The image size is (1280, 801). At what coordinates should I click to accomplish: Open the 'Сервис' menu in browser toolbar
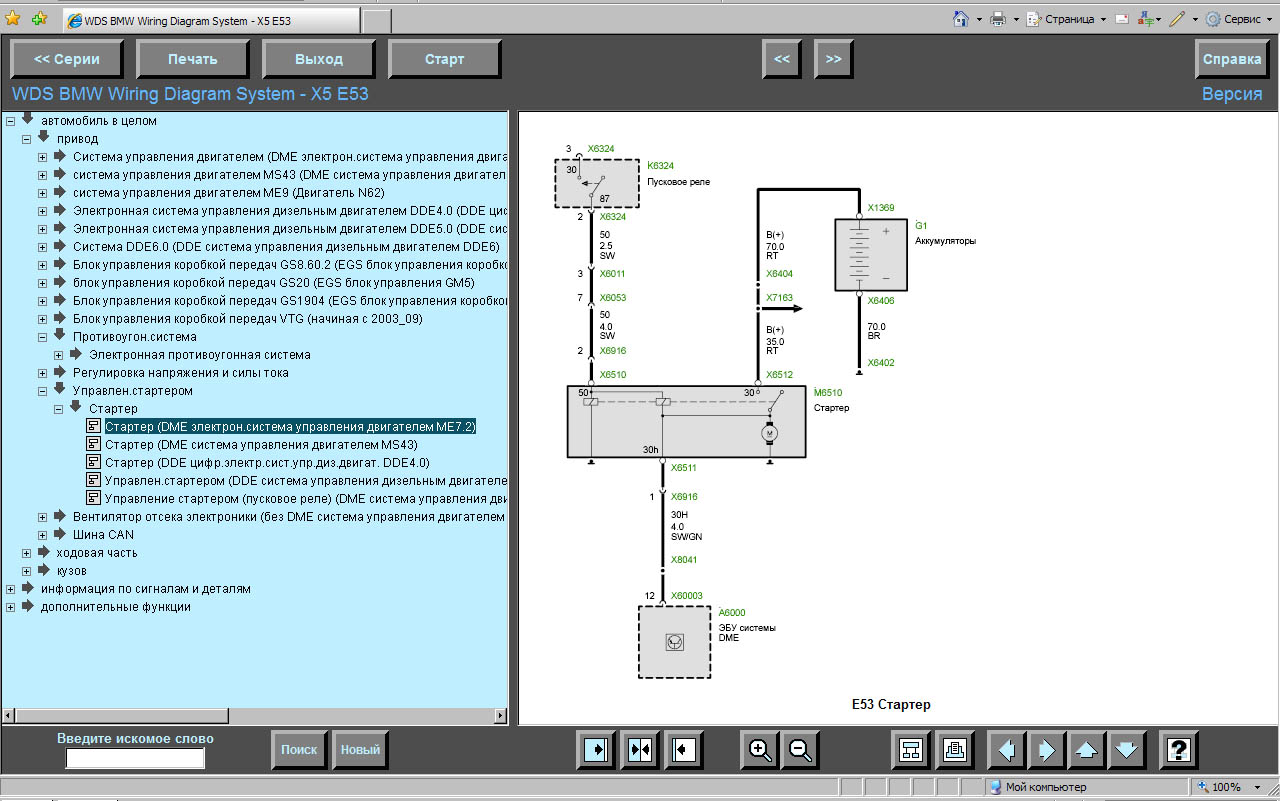point(1240,19)
